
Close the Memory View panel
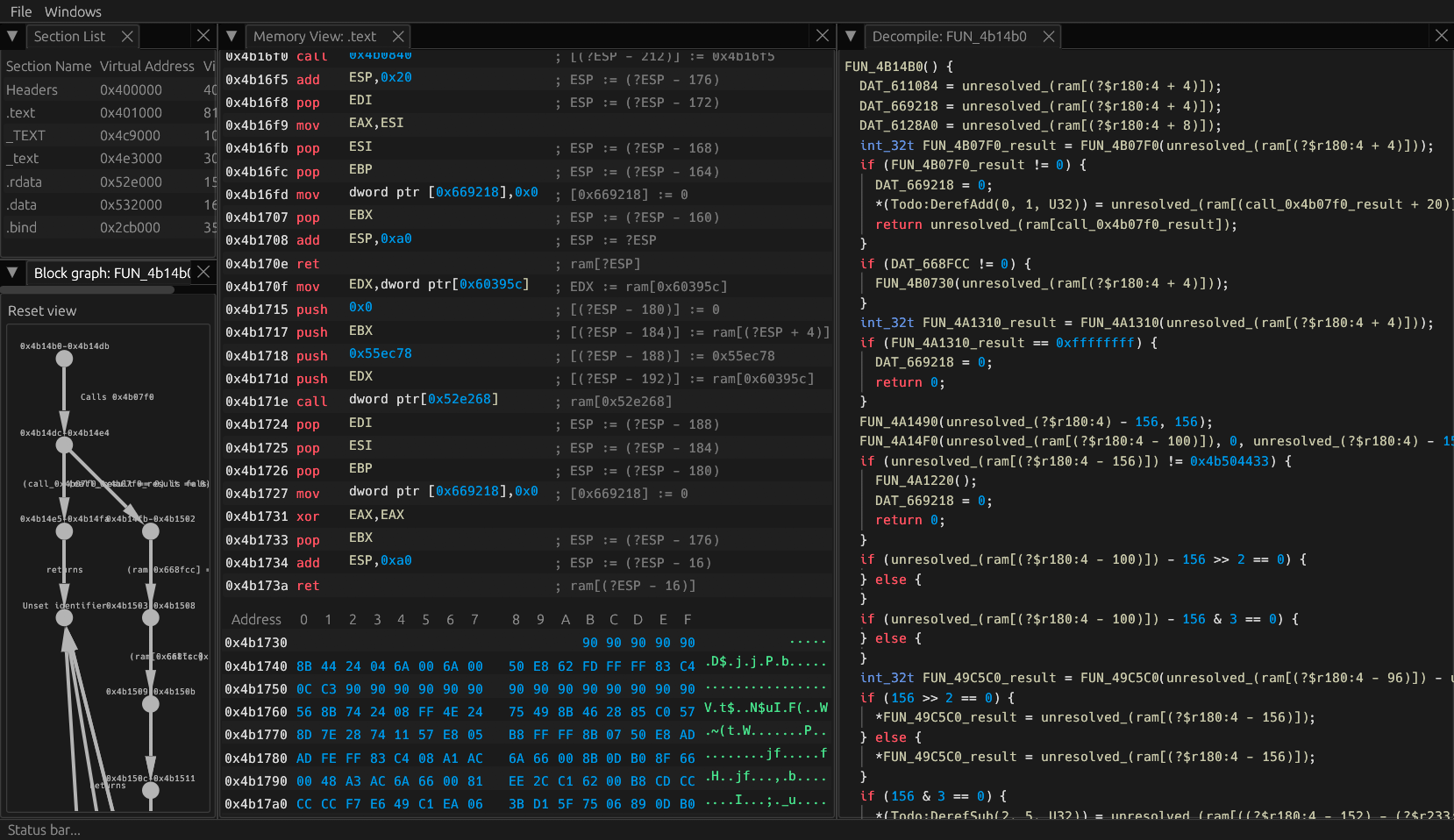[823, 35]
